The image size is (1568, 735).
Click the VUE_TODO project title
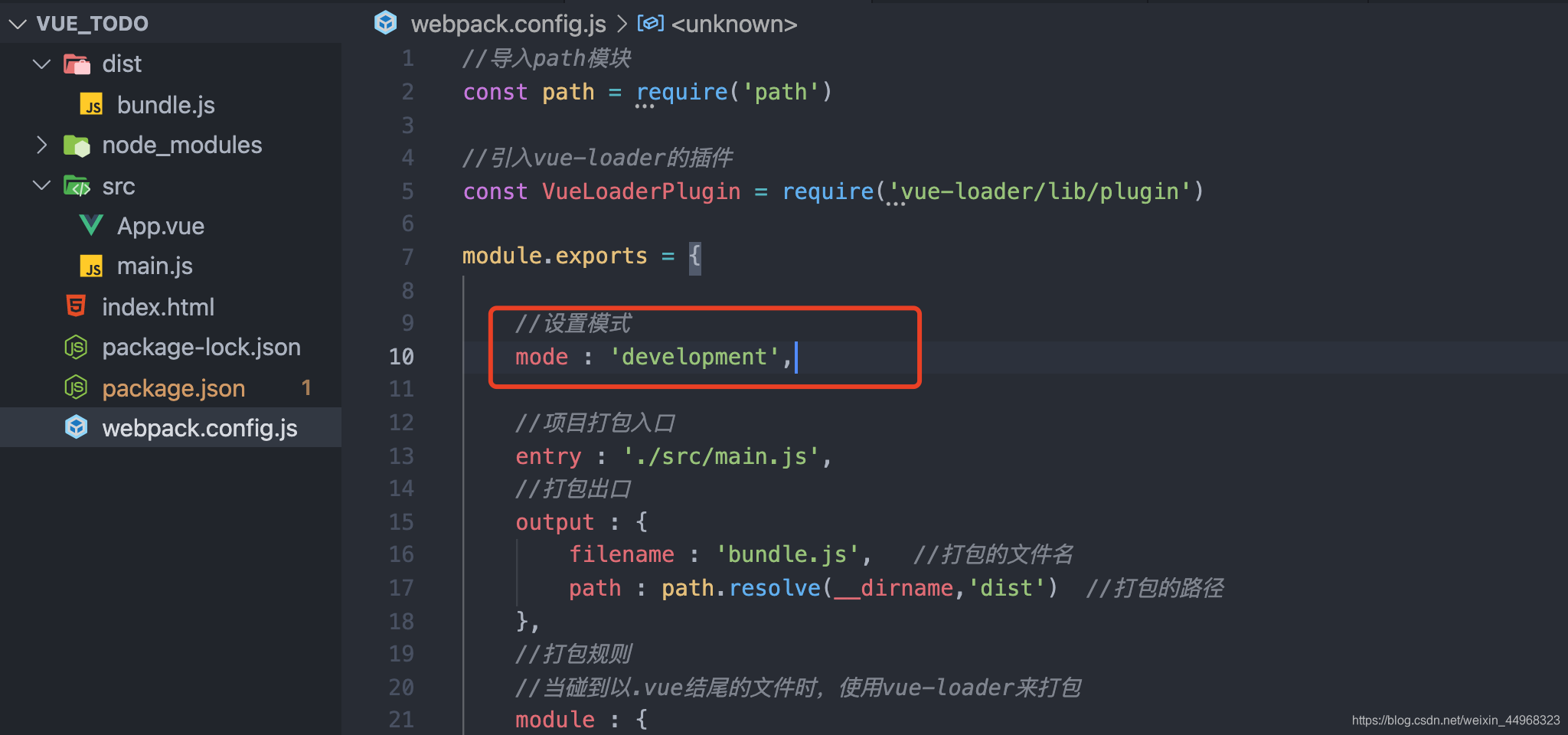coord(93,24)
